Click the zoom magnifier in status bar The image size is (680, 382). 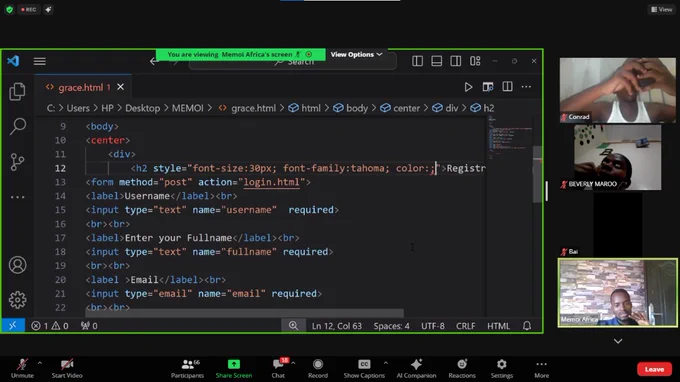coord(293,326)
